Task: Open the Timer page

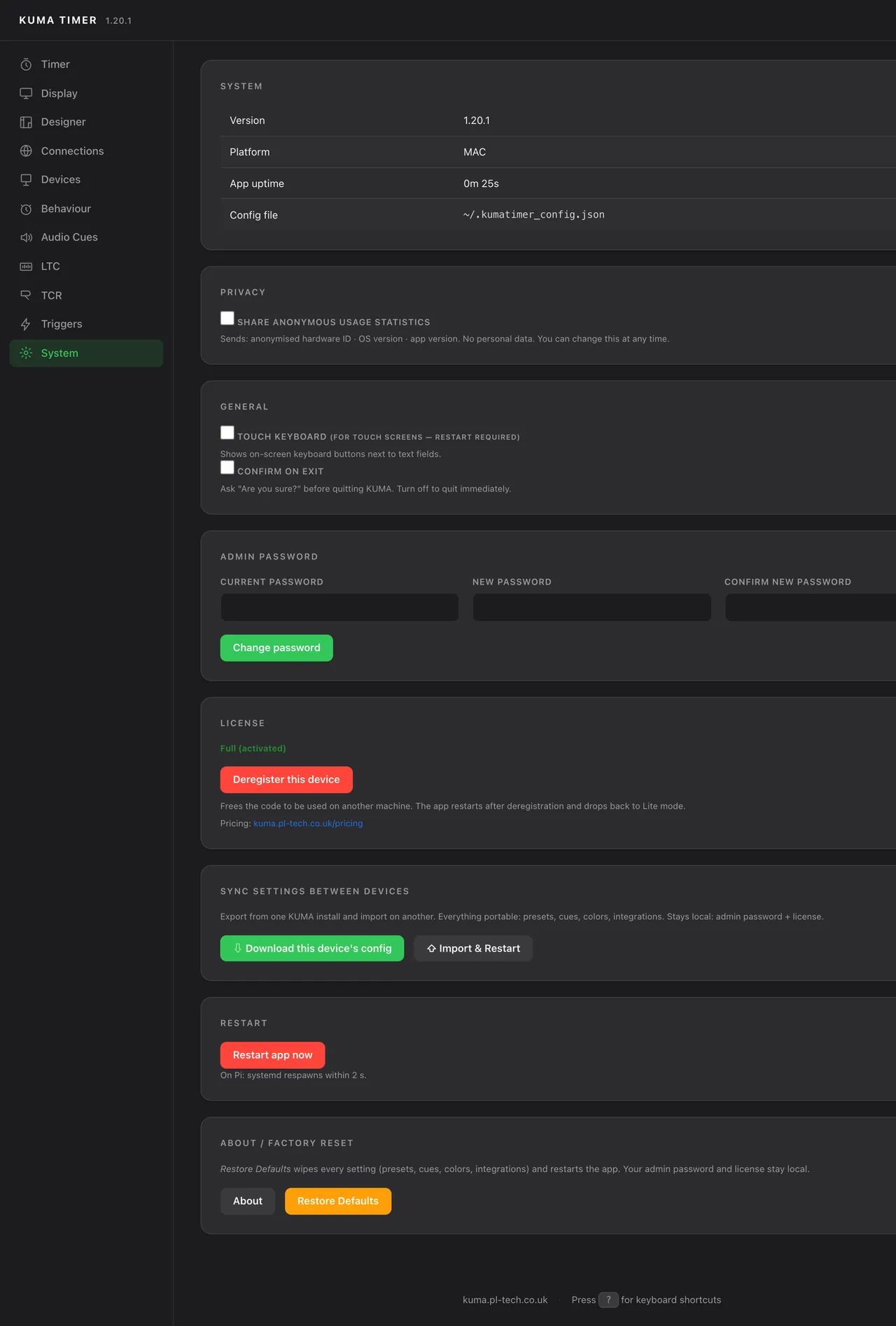Action: coord(86,64)
